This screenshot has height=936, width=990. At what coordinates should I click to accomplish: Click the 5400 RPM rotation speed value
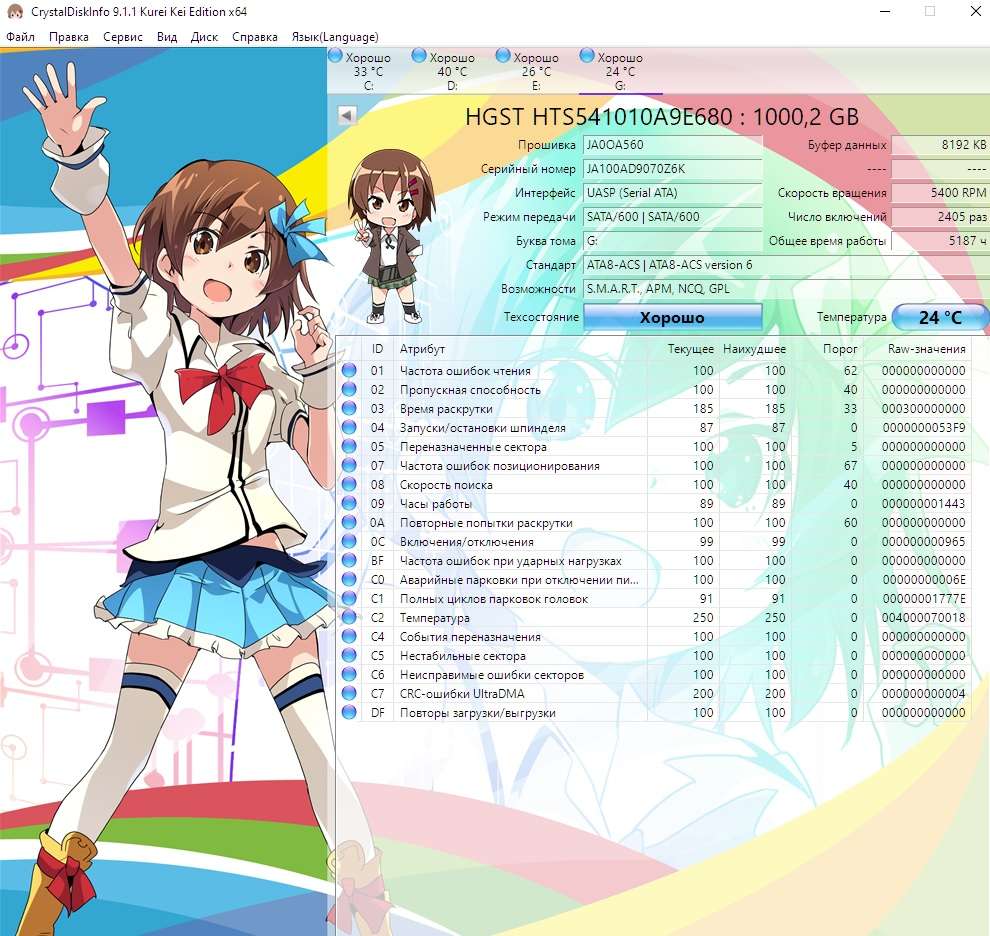940,193
